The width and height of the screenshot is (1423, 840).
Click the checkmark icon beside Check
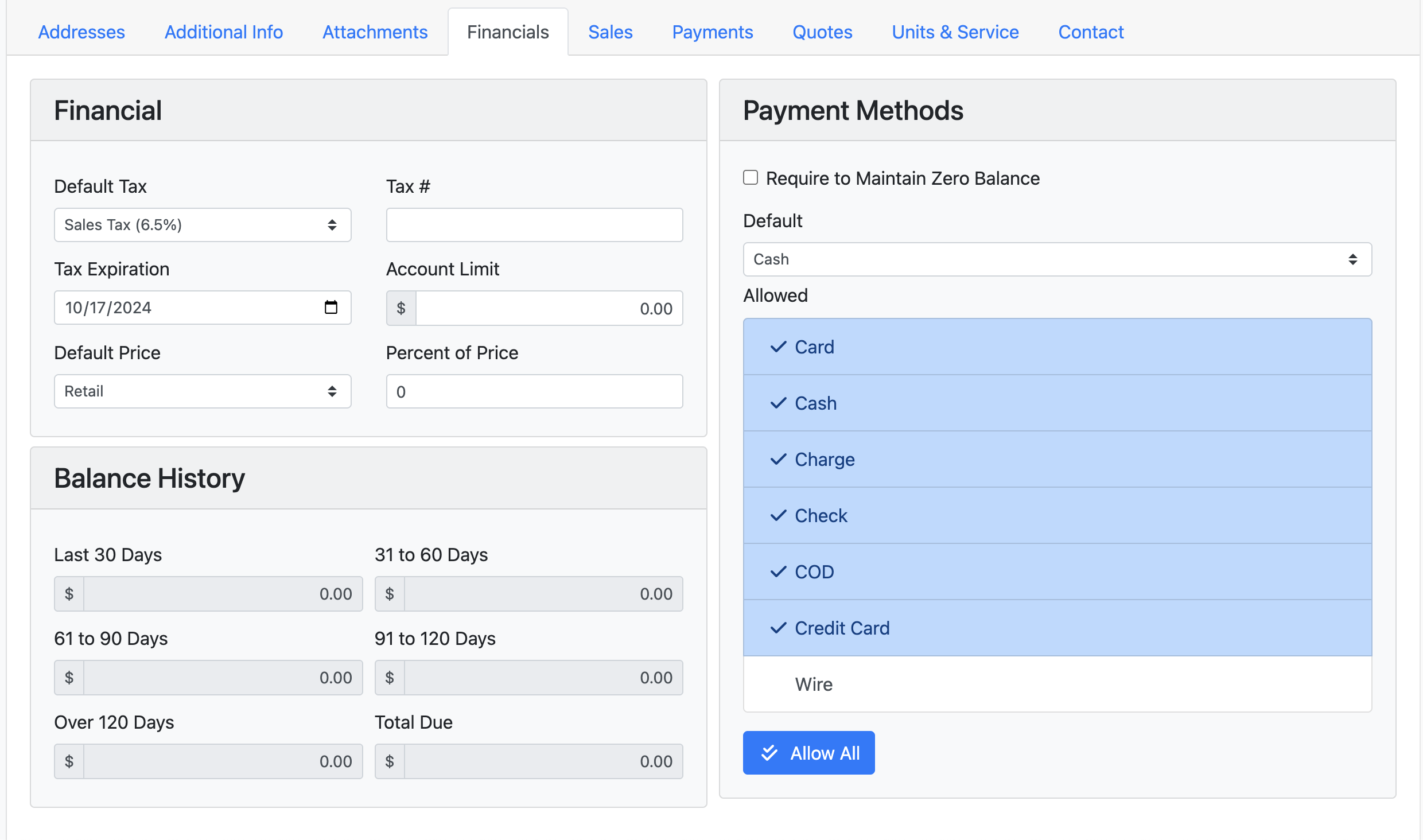(x=778, y=516)
